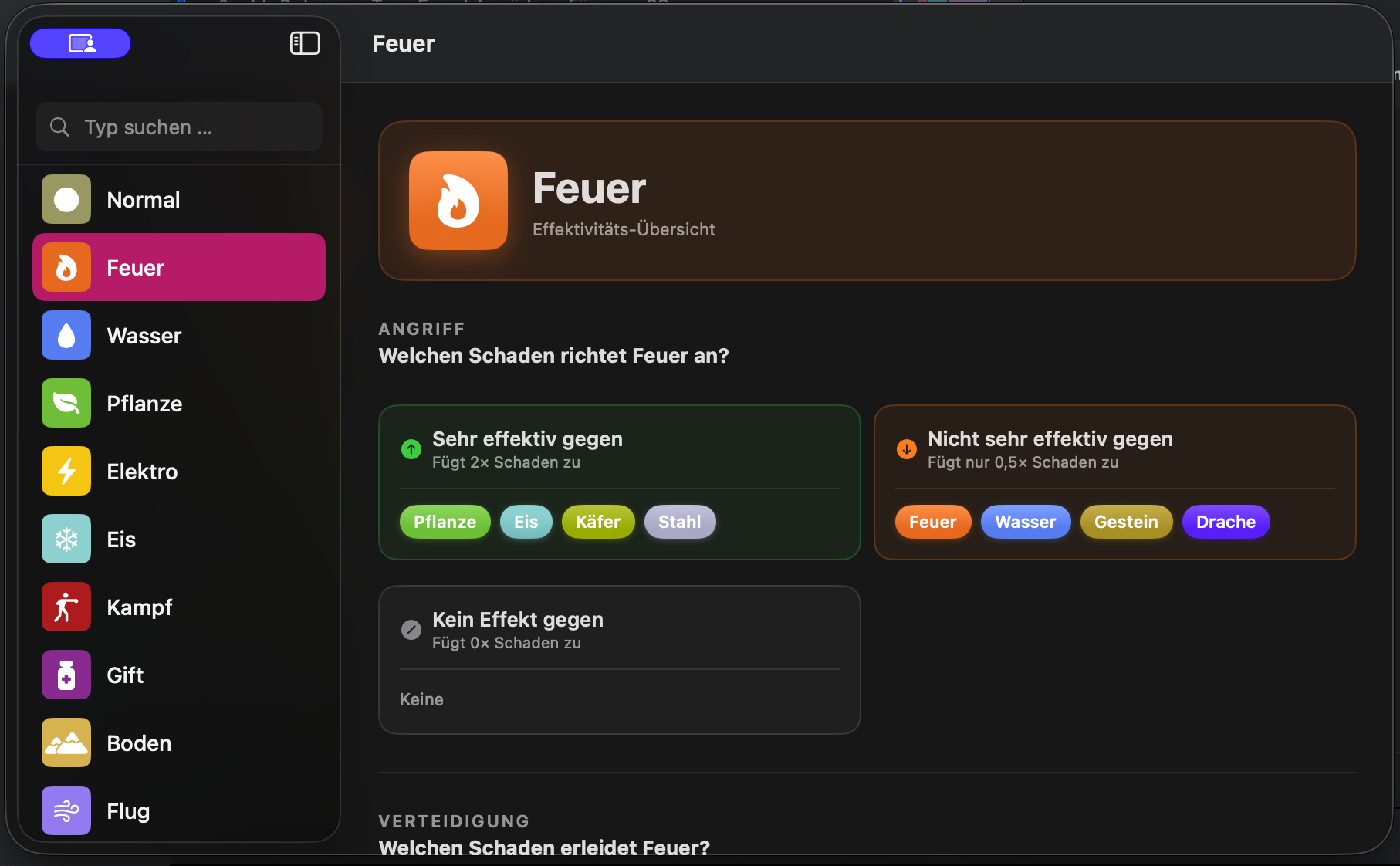Image resolution: width=1400 pixels, height=866 pixels.
Task: Click 'Keine' in the no-effect card
Action: click(421, 699)
